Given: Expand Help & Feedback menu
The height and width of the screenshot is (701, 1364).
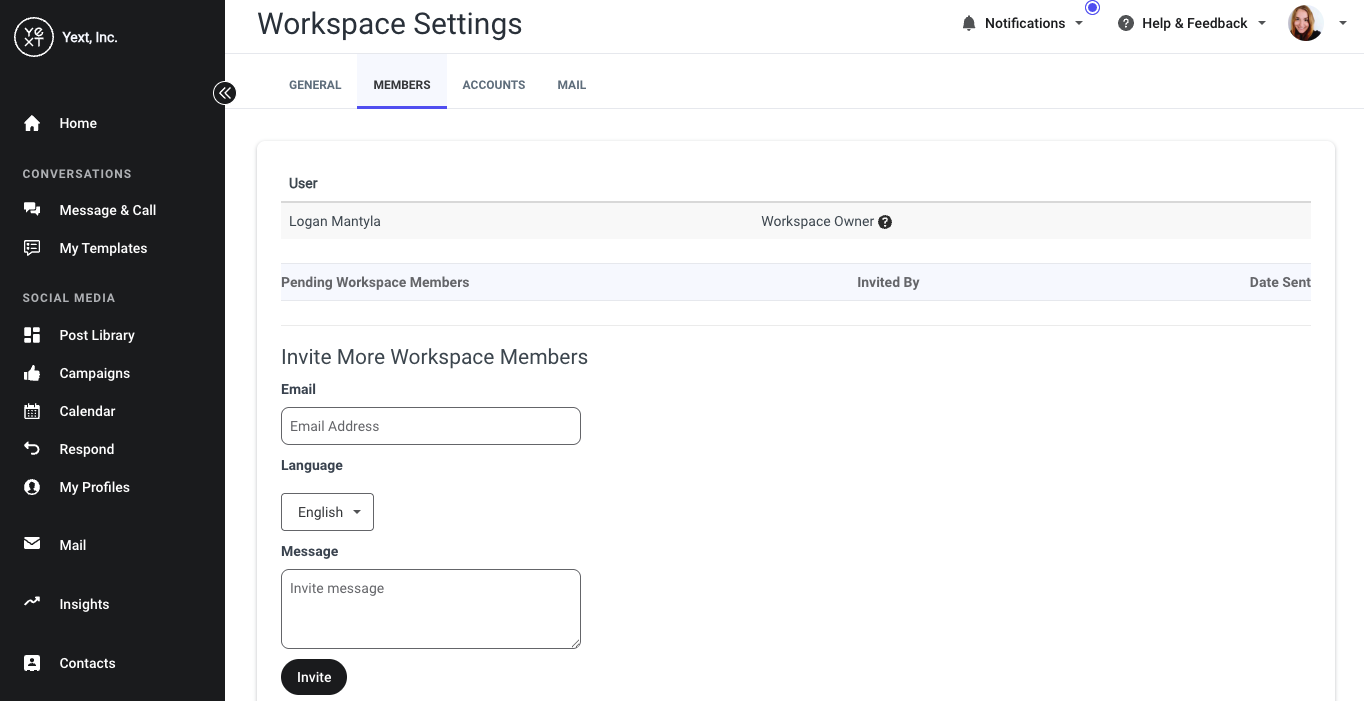Looking at the screenshot, I should point(1192,23).
